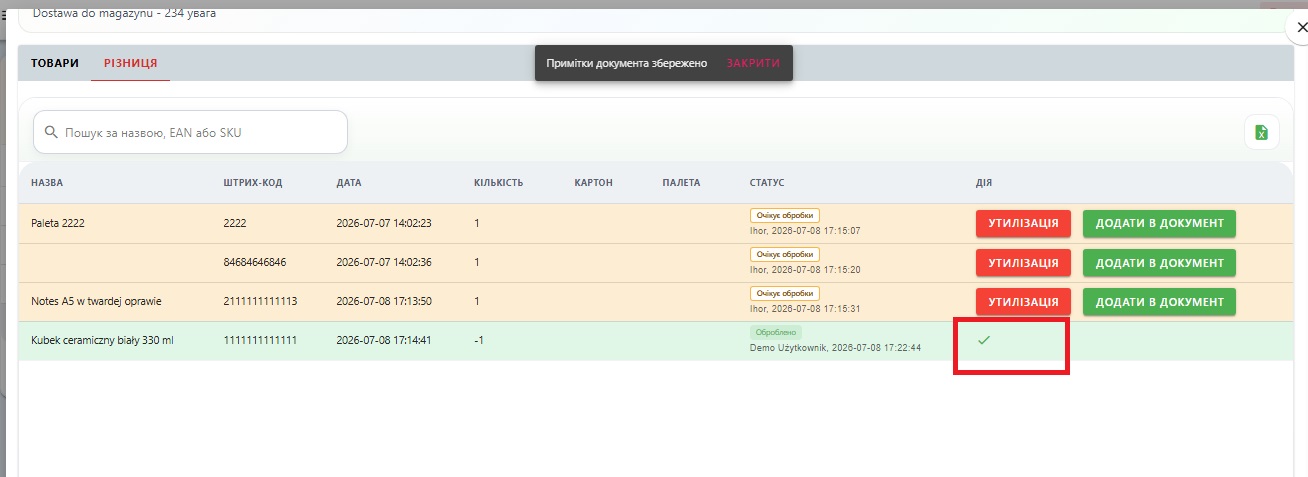Click date 2026-07-07 14:02:23

(384, 223)
